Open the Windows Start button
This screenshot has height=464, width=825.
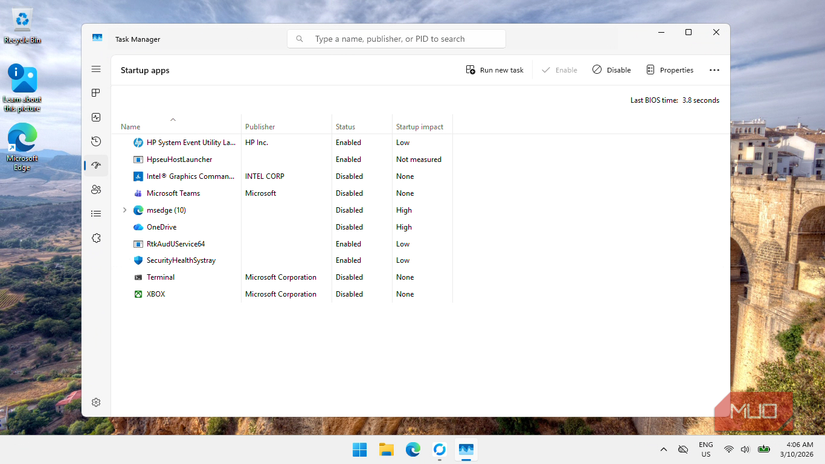pos(360,450)
